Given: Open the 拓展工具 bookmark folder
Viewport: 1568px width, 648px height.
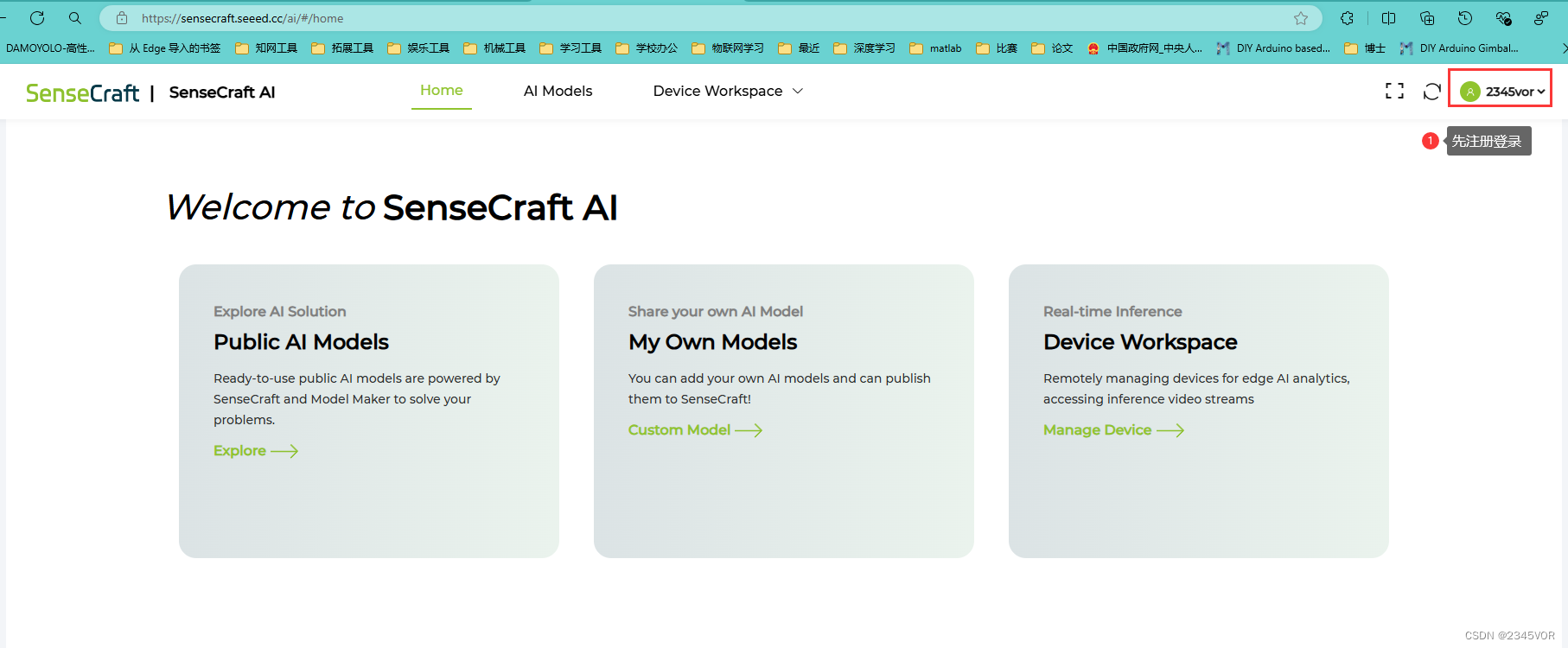Looking at the screenshot, I should point(342,48).
